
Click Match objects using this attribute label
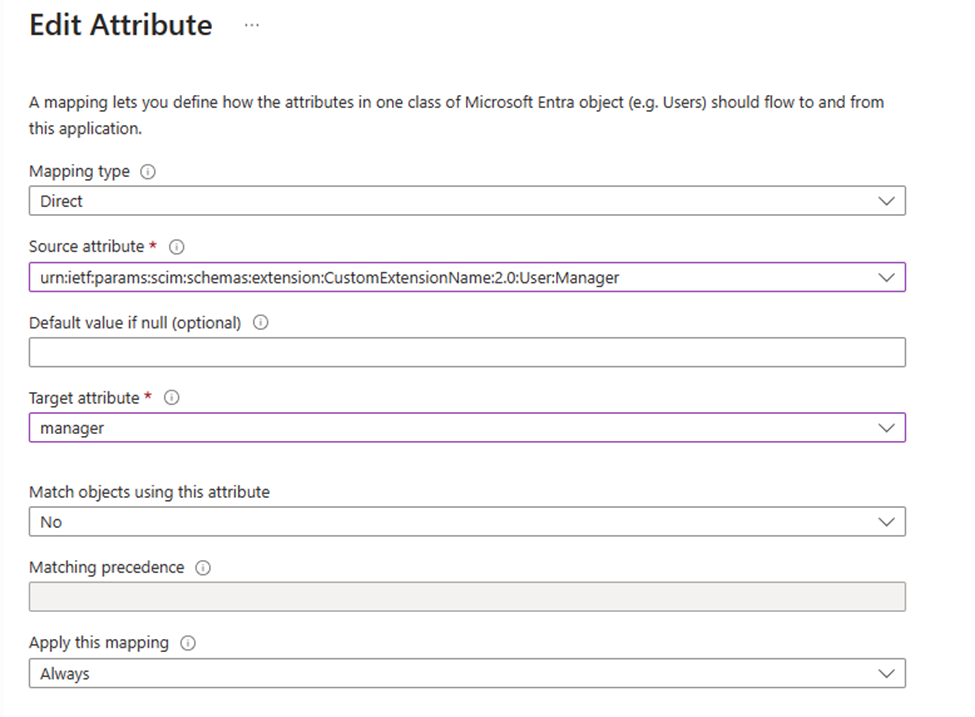149,492
